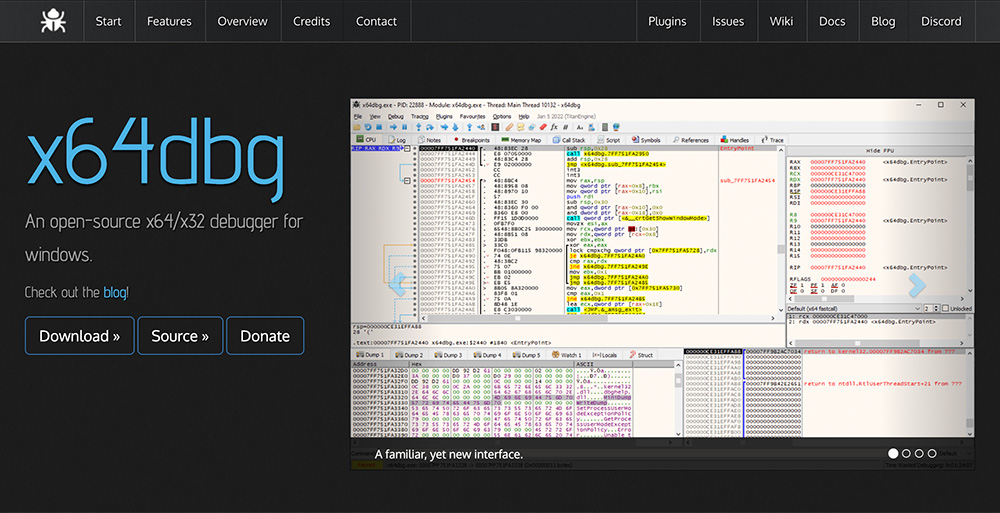Open the Favourites menu in the debugger screenshot

473,117
